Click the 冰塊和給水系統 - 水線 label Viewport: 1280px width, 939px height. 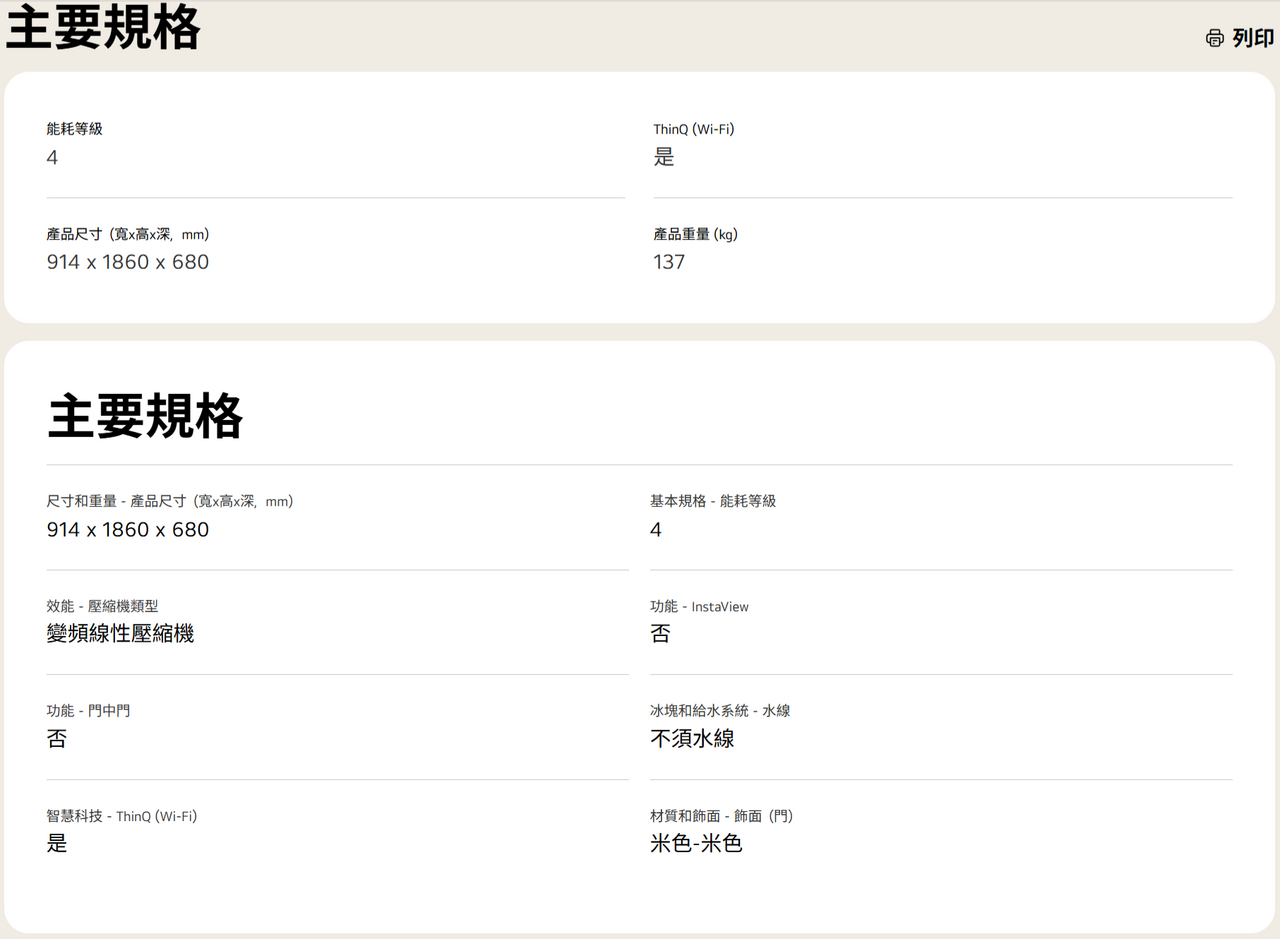click(720, 710)
